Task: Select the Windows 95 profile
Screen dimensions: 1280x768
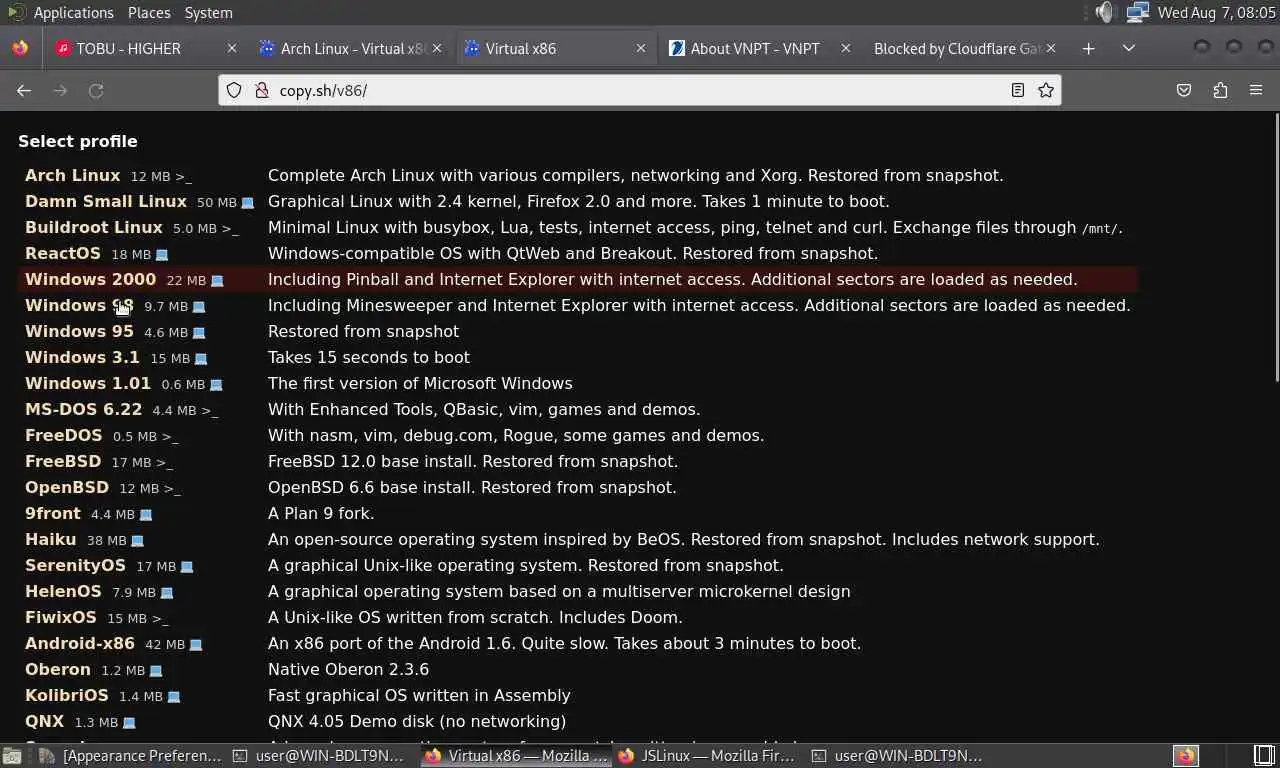Action: pyautogui.click(x=79, y=331)
